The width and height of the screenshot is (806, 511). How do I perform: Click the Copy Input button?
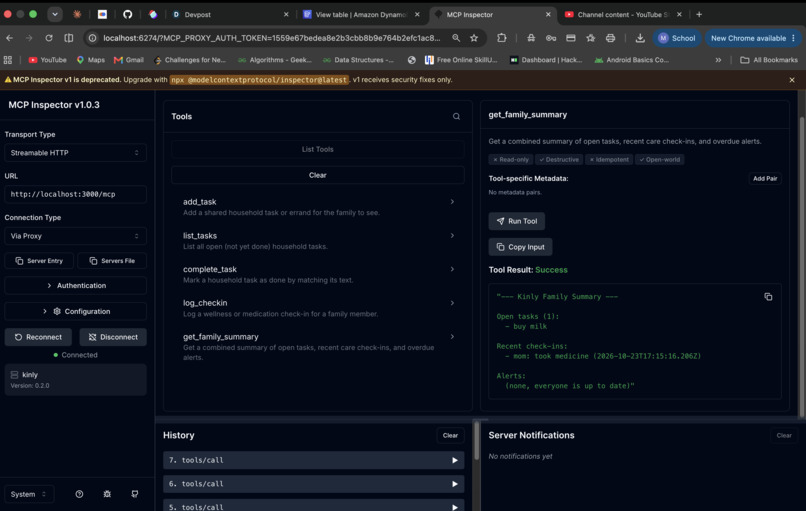[520, 247]
